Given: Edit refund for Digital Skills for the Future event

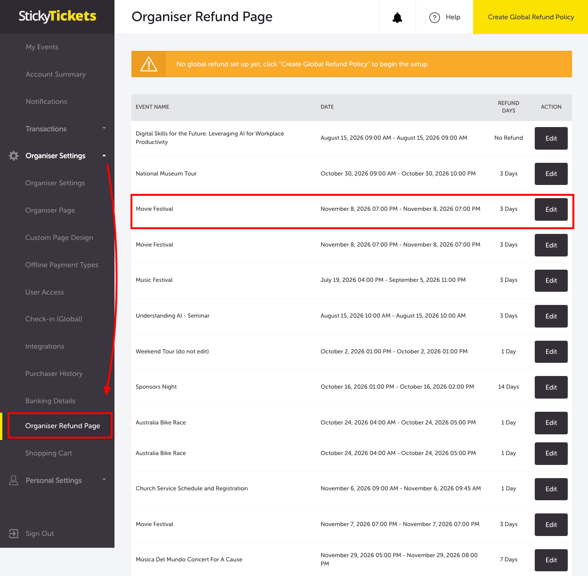Looking at the screenshot, I should [551, 138].
